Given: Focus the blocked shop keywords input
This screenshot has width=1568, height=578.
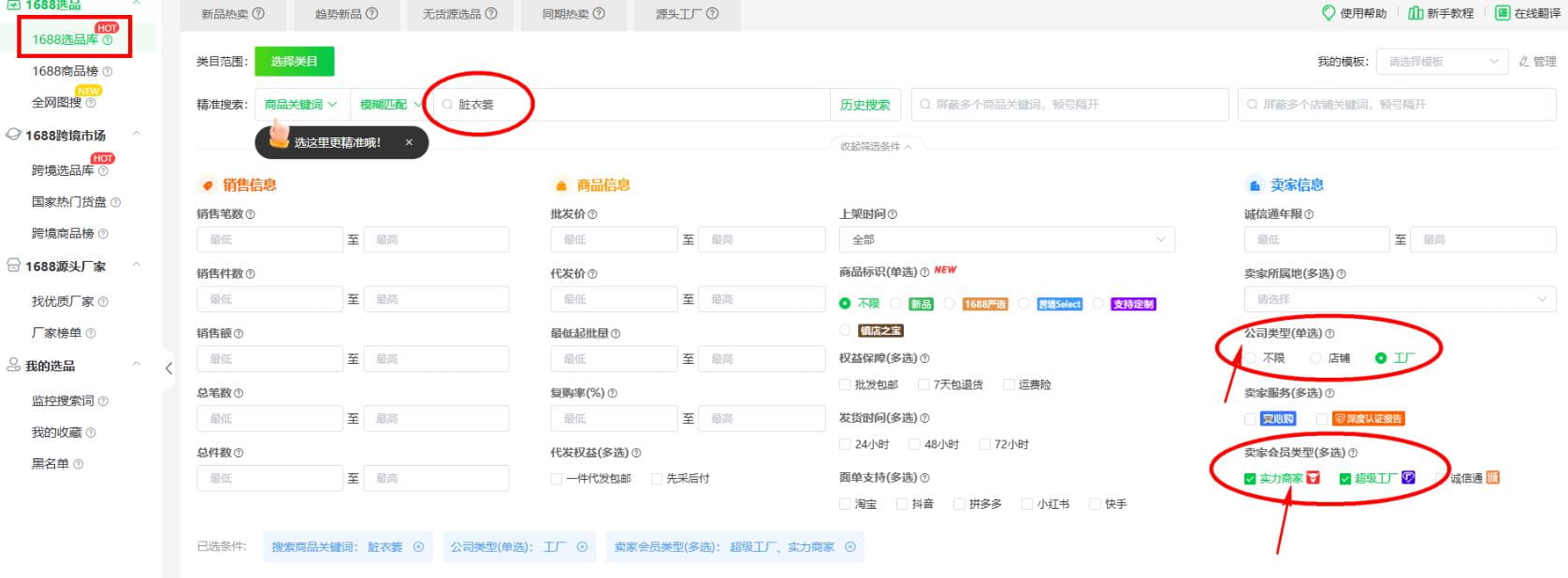Looking at the screenshot, I should coord(1397,105).
